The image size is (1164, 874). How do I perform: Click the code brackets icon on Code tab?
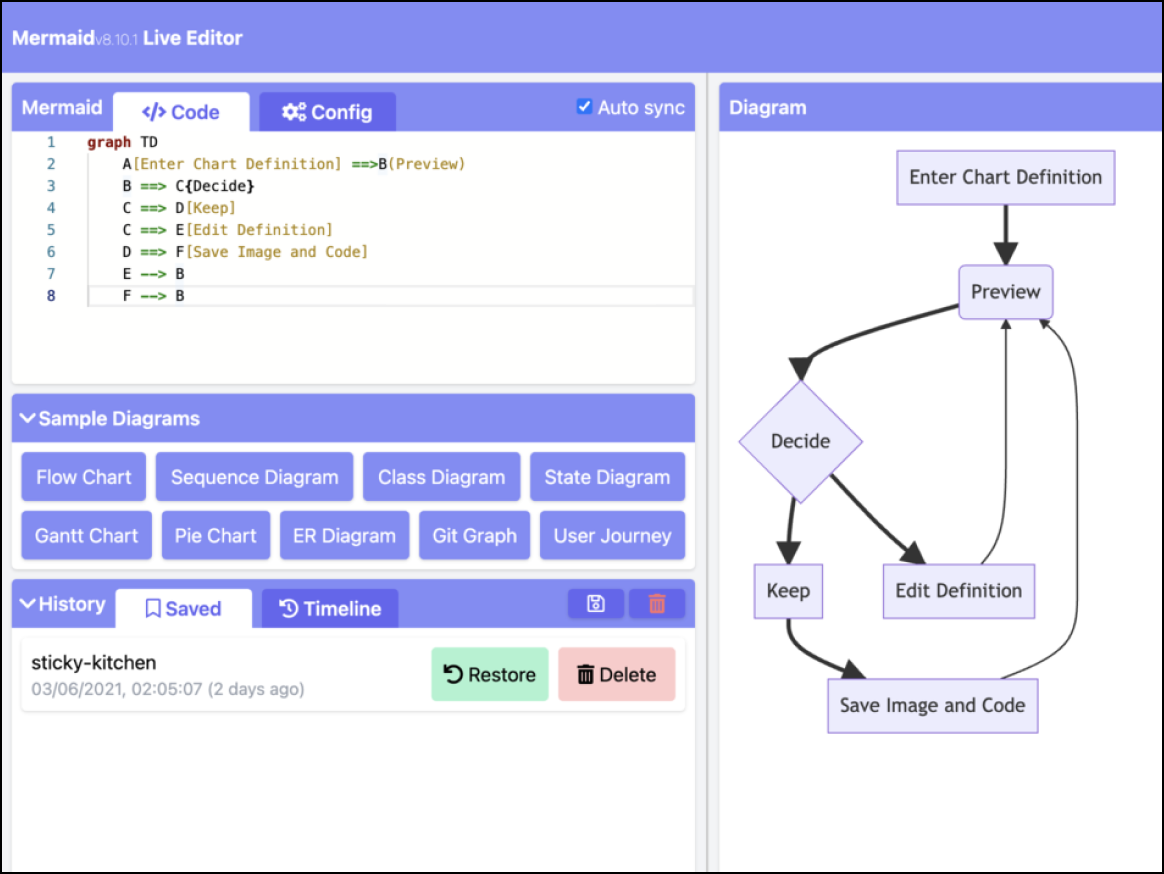pos(154,112)
